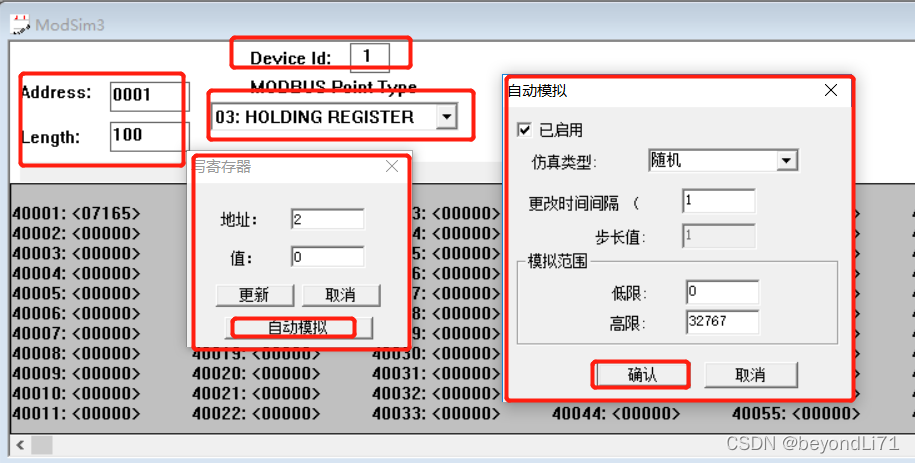Viewport: 915px width, 463px height.
Task: Select register 40004: <00000>
Action: (76, 273)
